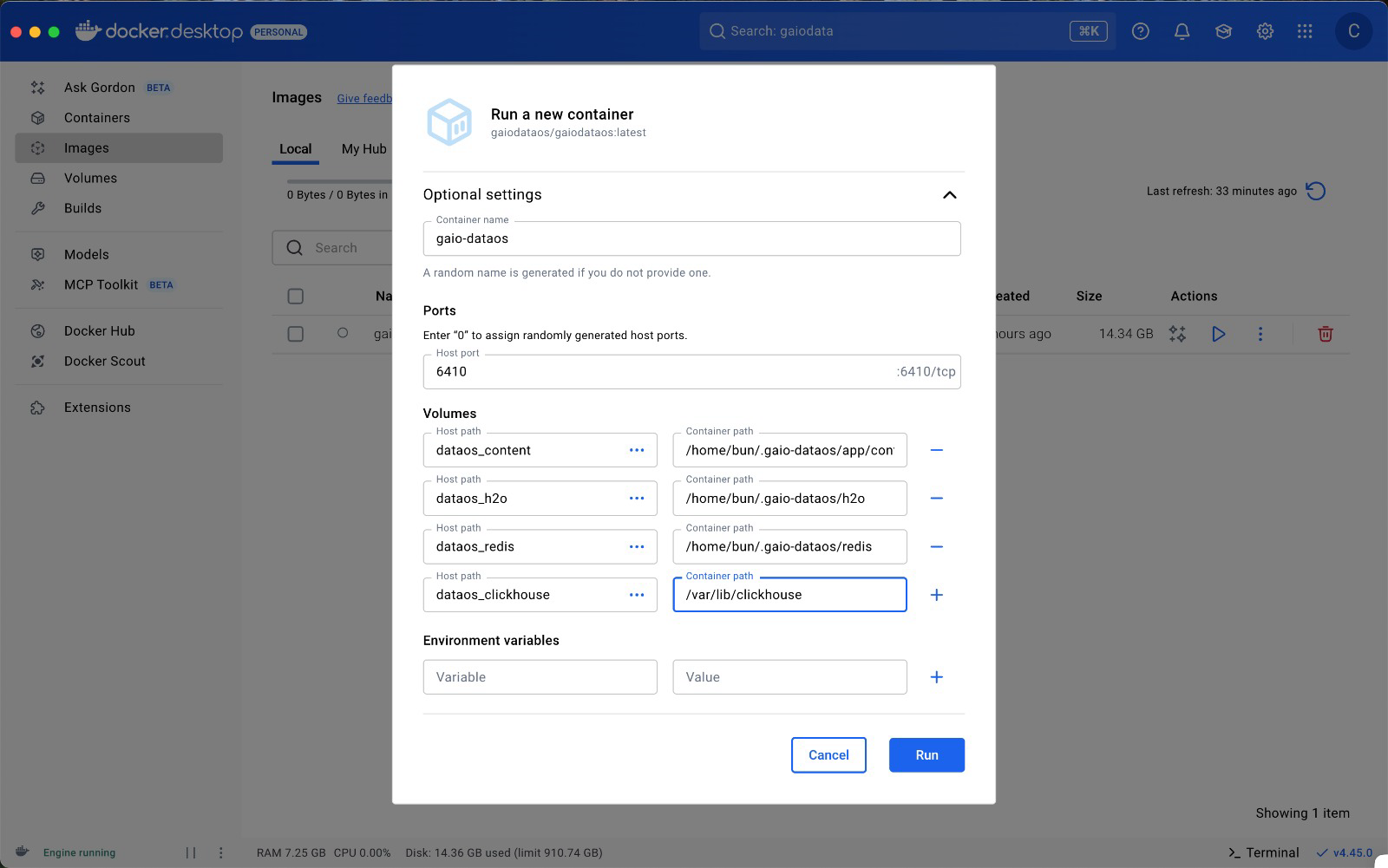Image resolution: width=1388 pixels, height=868 pixels.
Task: Open Containers in the sidebar
Action: click(x=97, y=118)
